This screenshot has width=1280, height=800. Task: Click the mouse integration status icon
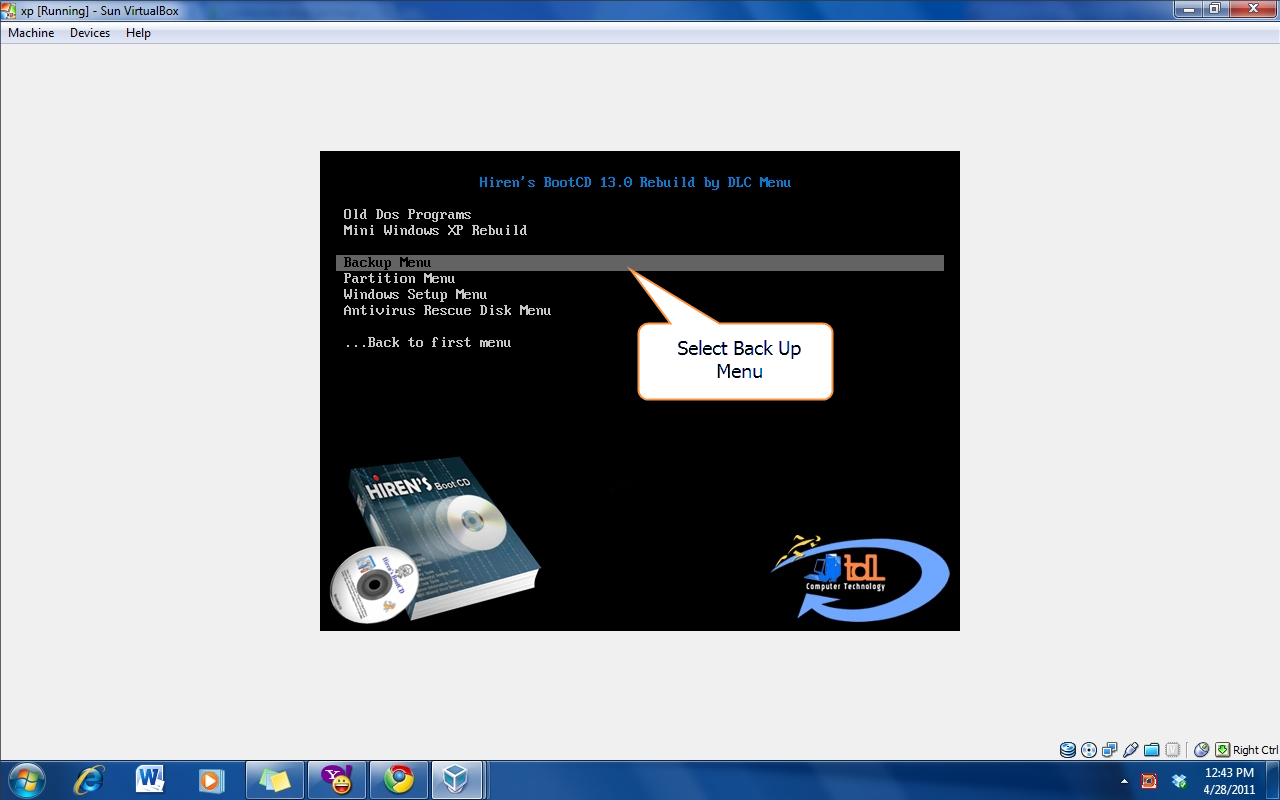(1202, 750)
